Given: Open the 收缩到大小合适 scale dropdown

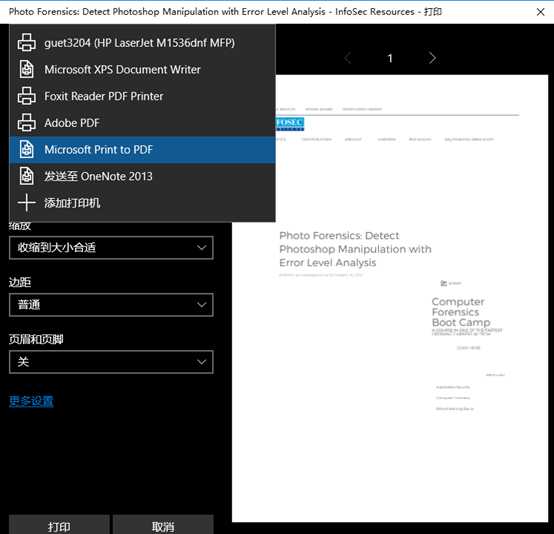Looking at the screenshot, I should 111,248.
